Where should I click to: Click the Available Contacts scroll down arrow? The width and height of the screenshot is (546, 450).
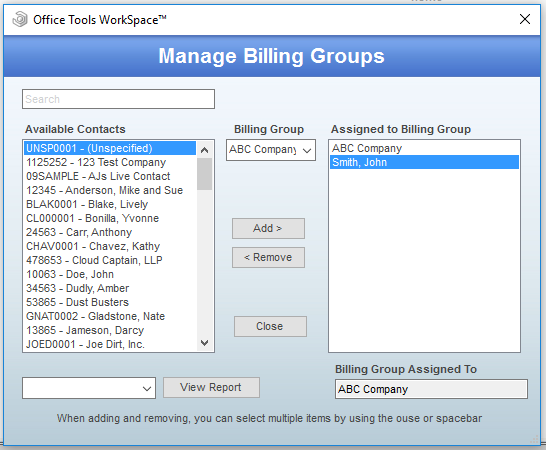tap(204, 343)
